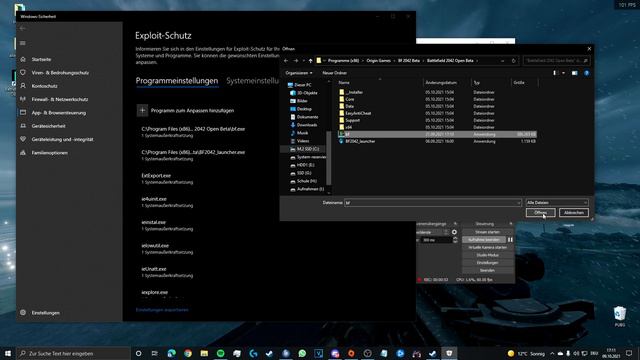Image resolution: width=640 pixels, height=360 pixels.
Task: Open Startseite in Windows-Sicherheit sidebar
Action: pos(41,59)
